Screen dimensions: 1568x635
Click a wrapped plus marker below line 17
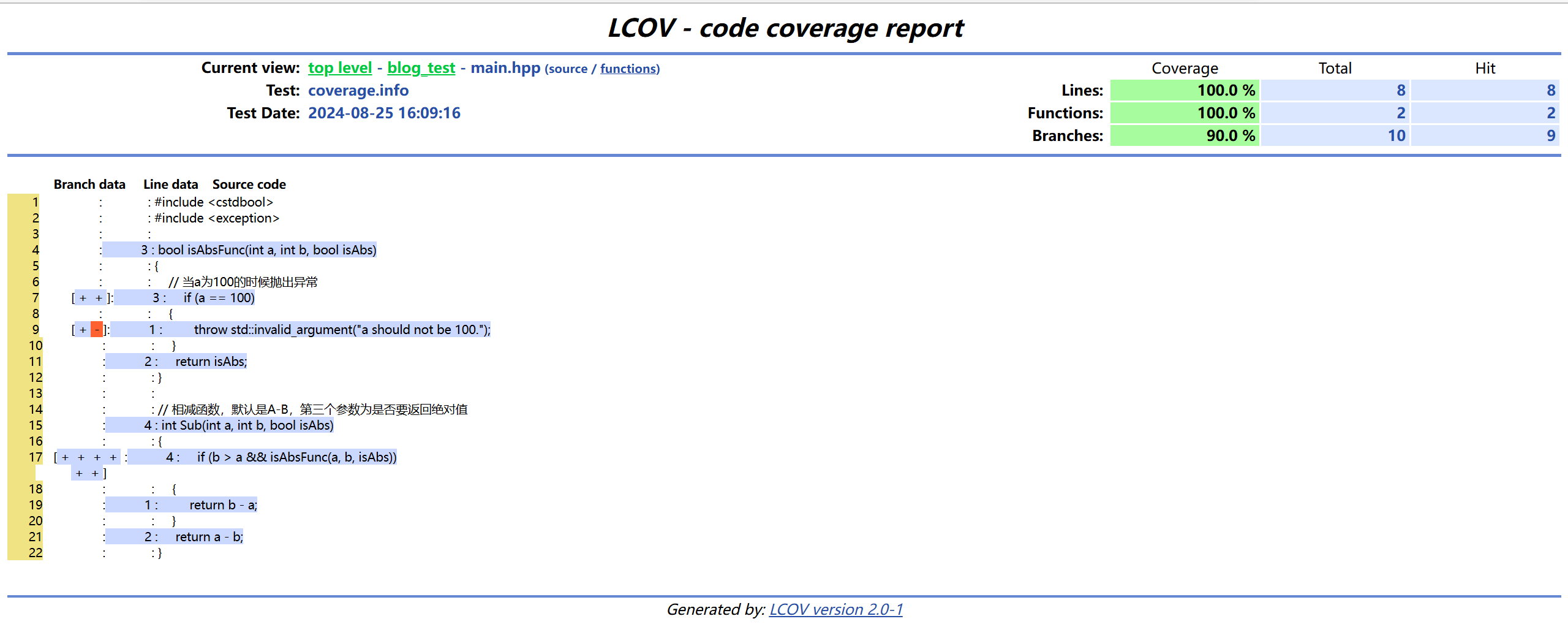pos(80,473)
